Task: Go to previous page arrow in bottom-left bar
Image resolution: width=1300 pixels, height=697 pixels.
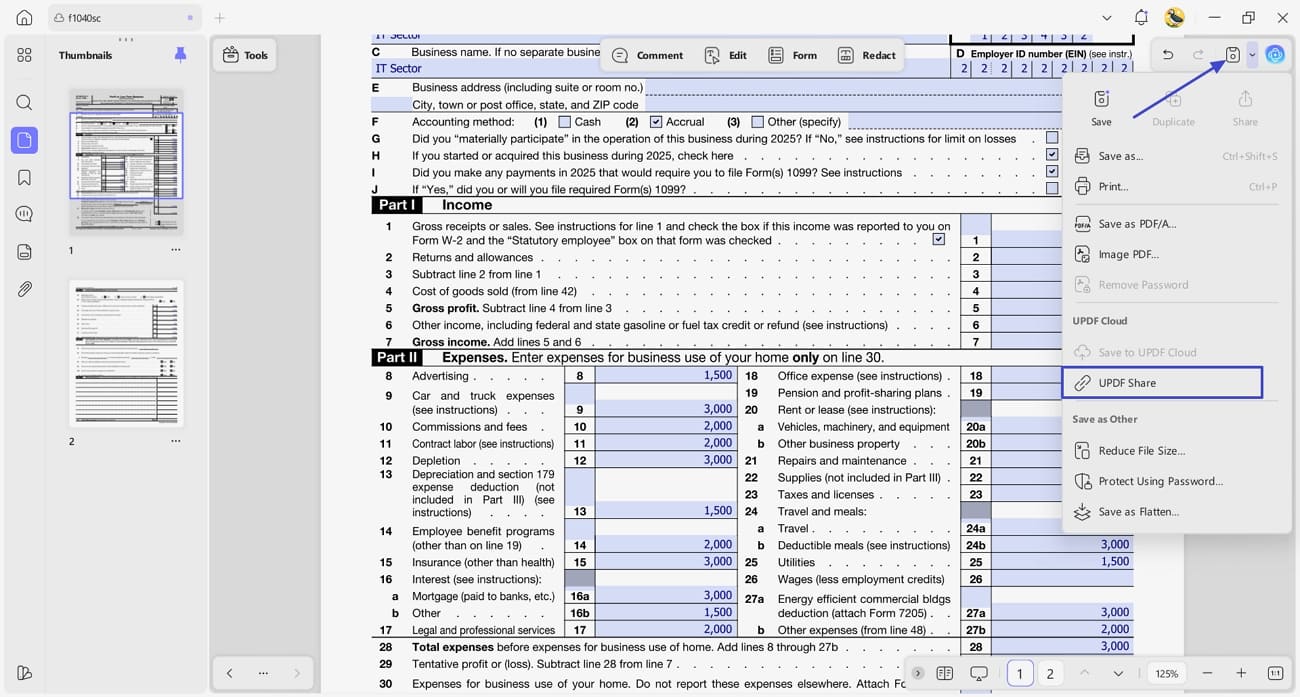Action: click(x=229, y=673)
